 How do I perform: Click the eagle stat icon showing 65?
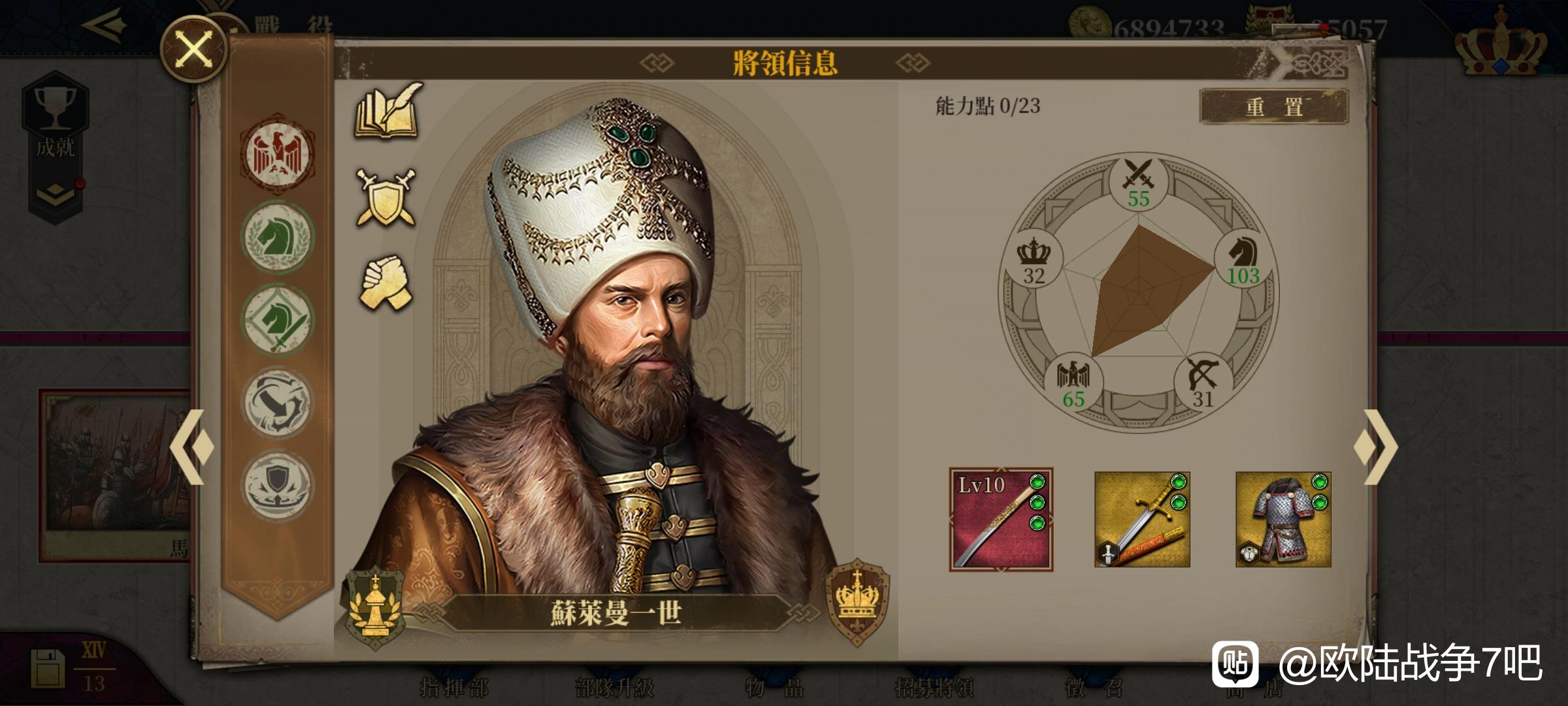click(1073, 384)
